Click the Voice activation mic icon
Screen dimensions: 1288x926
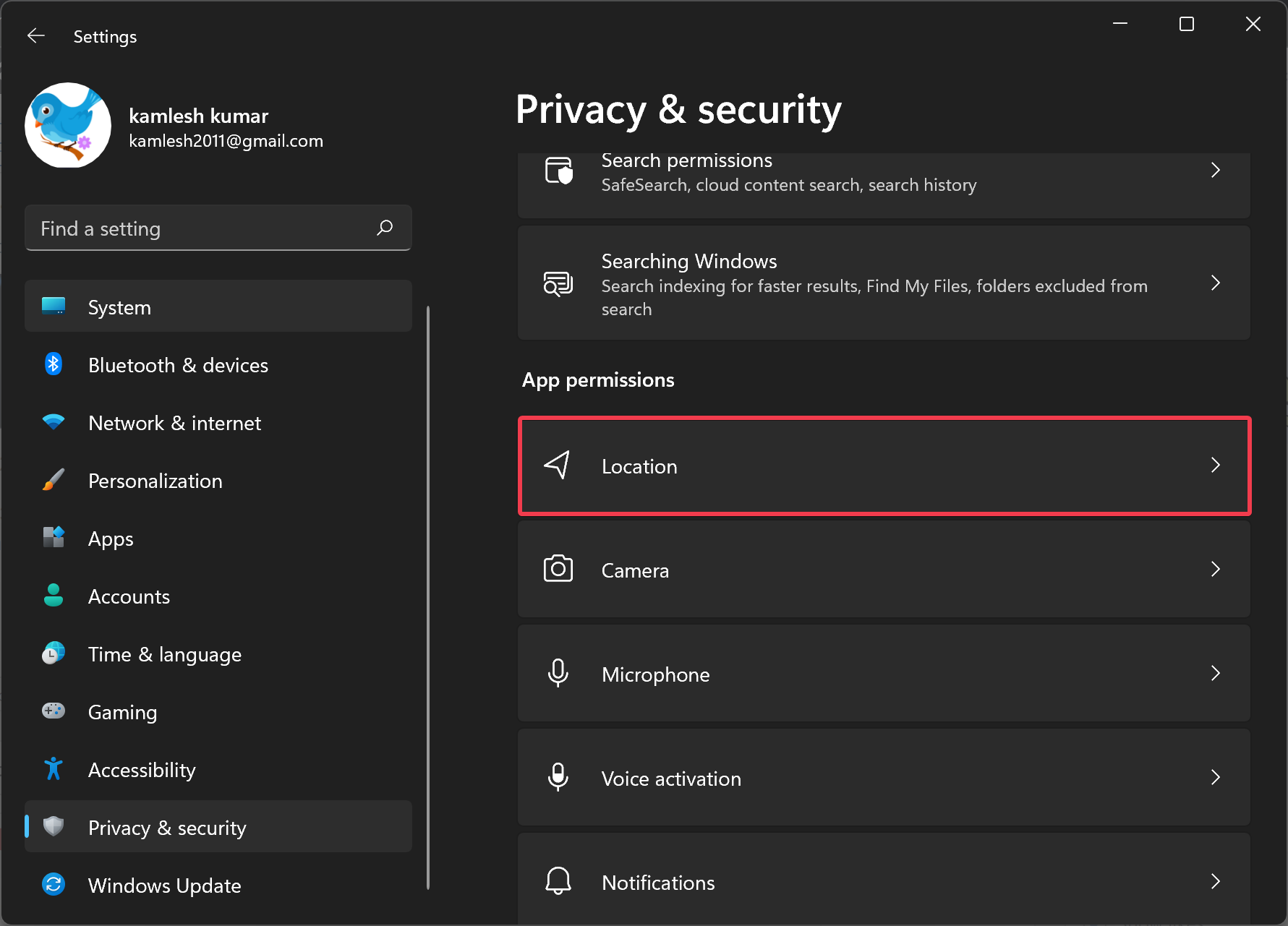click(x=558, y=777)
